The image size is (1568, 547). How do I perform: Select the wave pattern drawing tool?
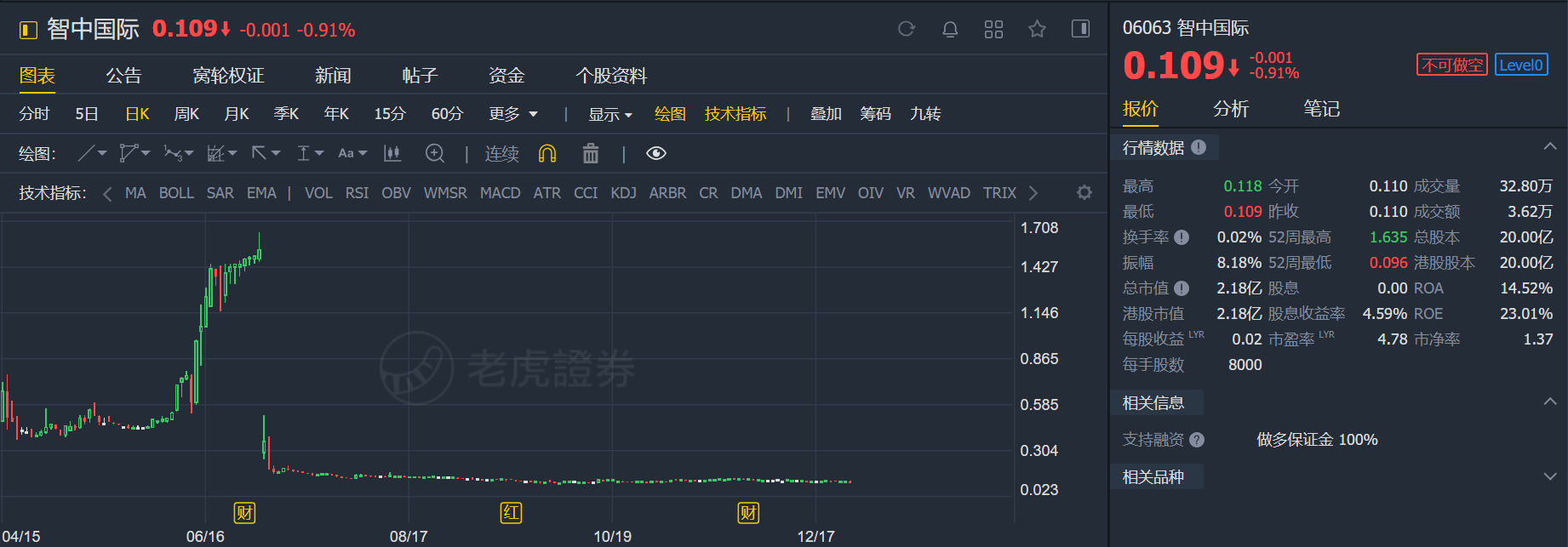[173, 153]
